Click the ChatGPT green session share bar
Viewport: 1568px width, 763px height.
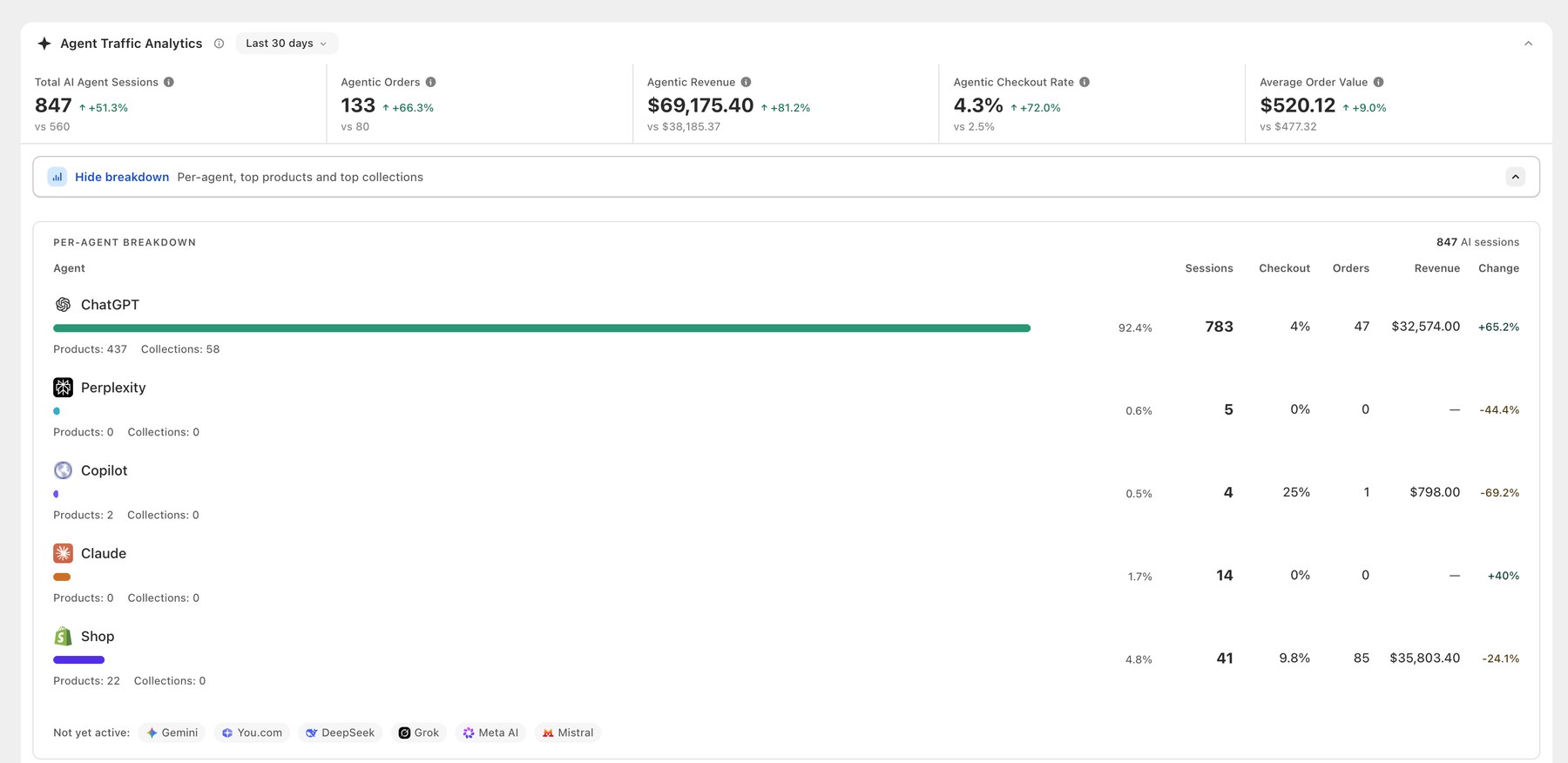(542, 328)
